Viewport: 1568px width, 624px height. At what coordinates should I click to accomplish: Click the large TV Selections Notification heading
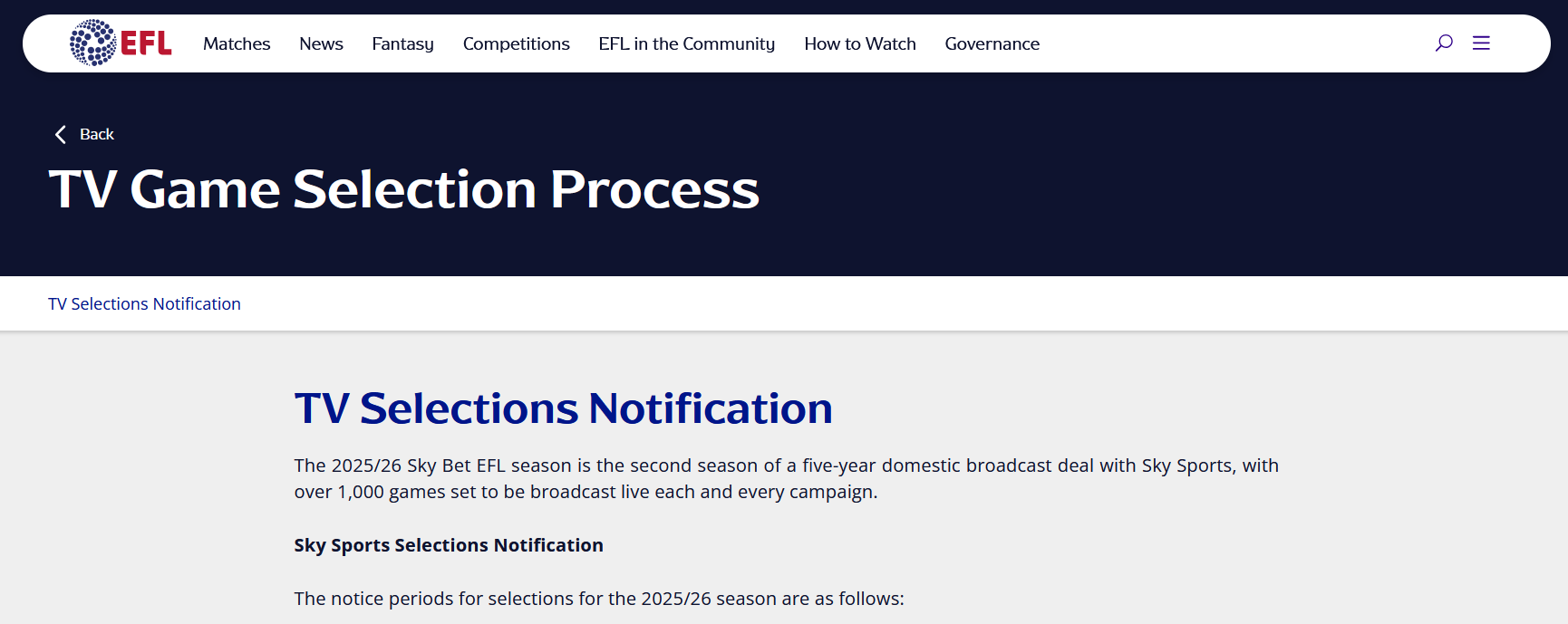point(563,408)
